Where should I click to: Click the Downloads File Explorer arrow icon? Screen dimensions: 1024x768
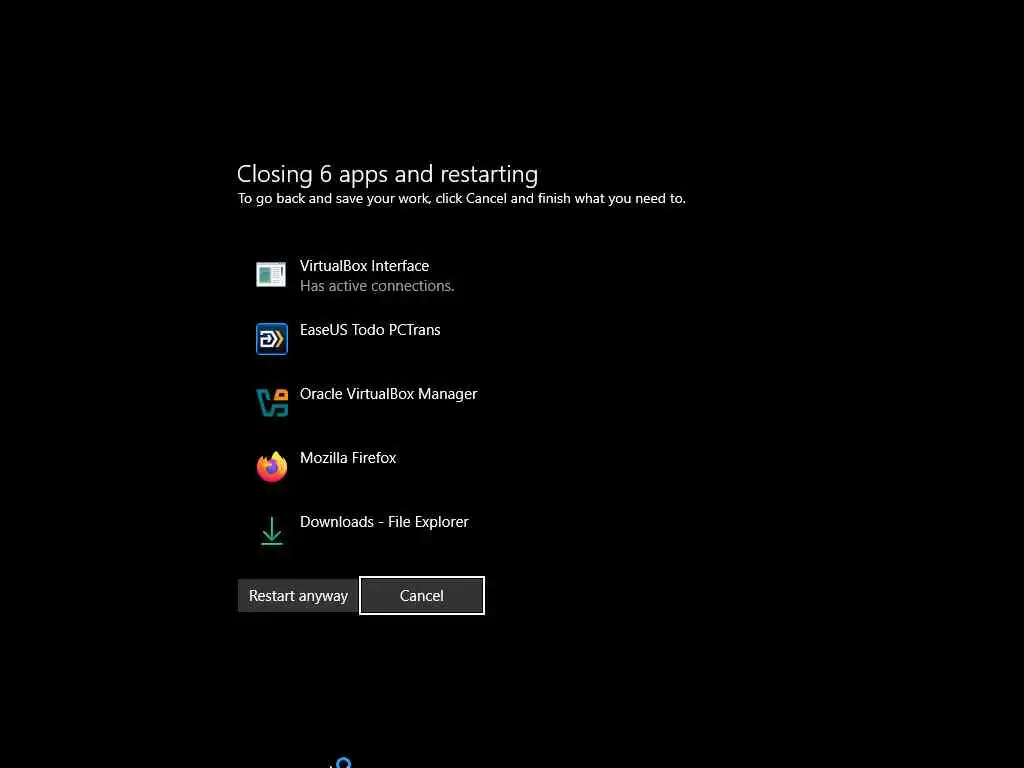click(272, 530)
